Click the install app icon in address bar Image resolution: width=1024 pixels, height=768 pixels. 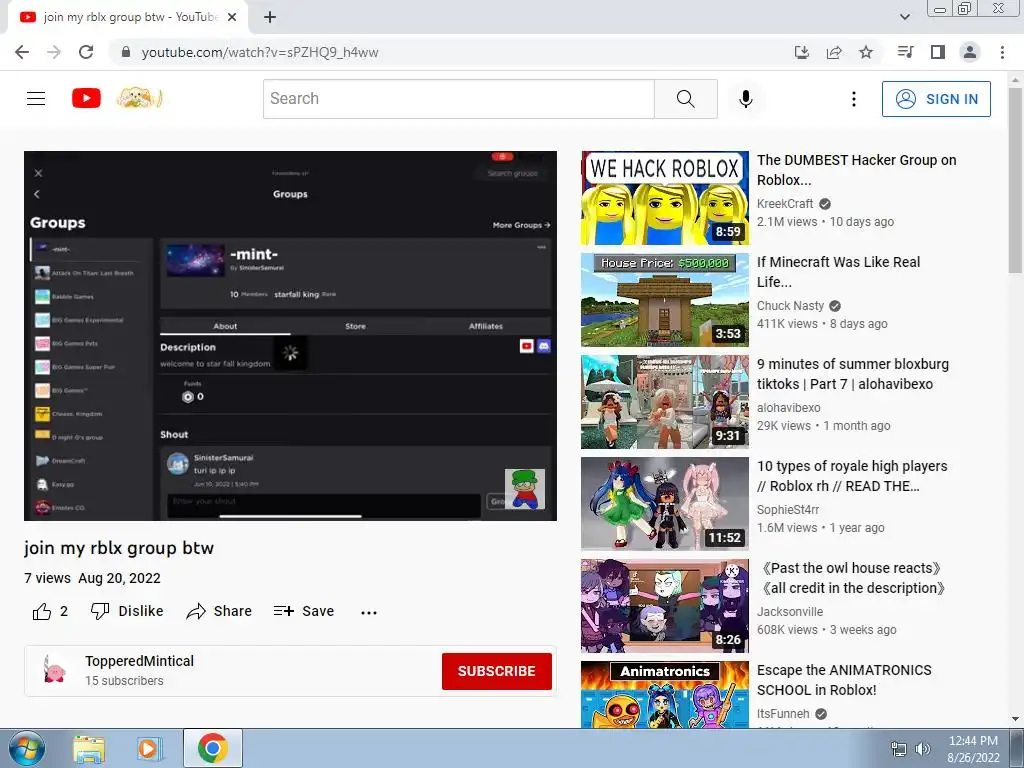(802, 52)
